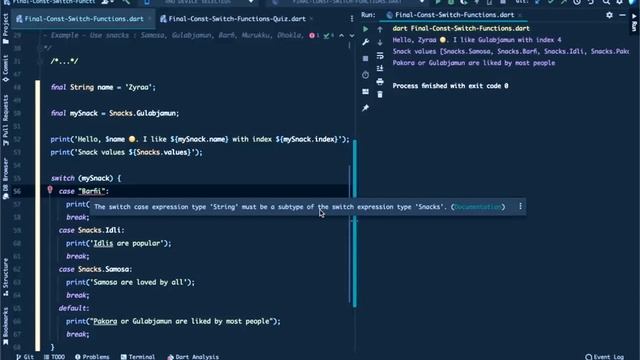Open the Documentation link in error tooltip

[x=478, y=207]
